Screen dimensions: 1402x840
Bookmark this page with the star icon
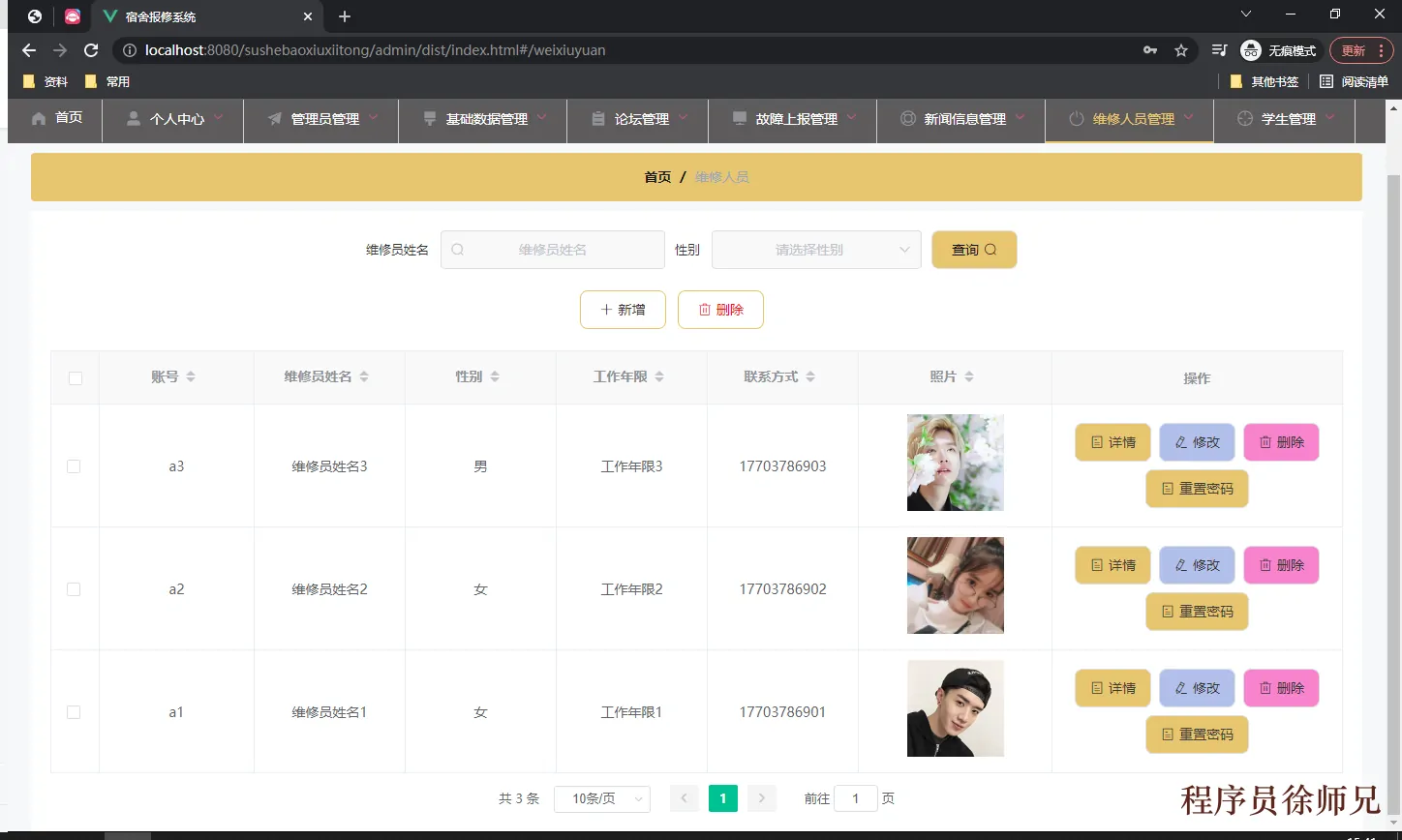pyautogui.click(x=1181, y=50)
